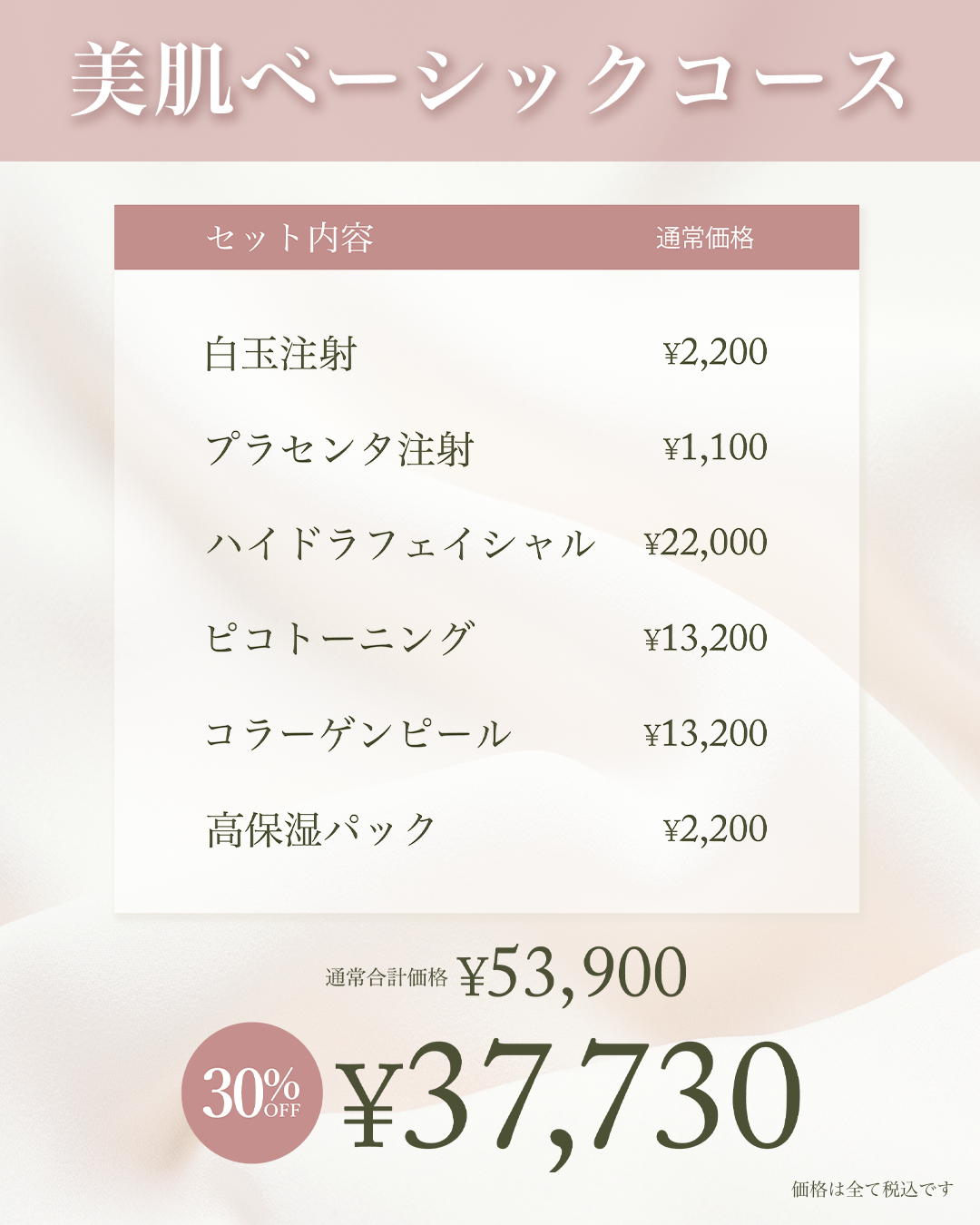Click the 白玉注射 item name
The image size is (980, 1225).
281,353
